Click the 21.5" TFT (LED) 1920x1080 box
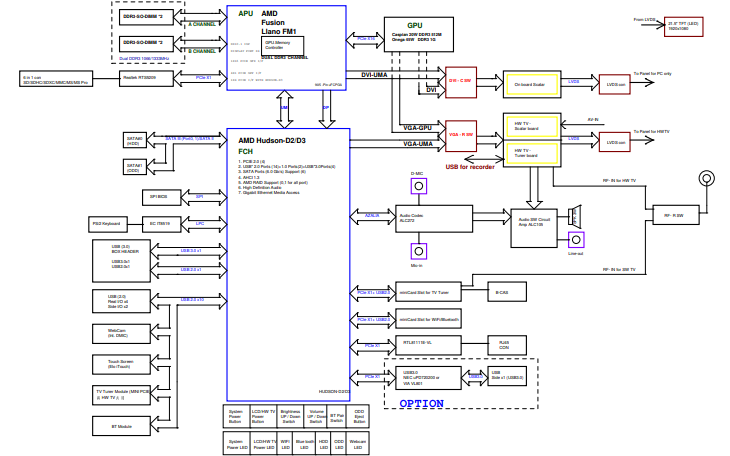Screen dimensions: 730x456 click(683, 27)
